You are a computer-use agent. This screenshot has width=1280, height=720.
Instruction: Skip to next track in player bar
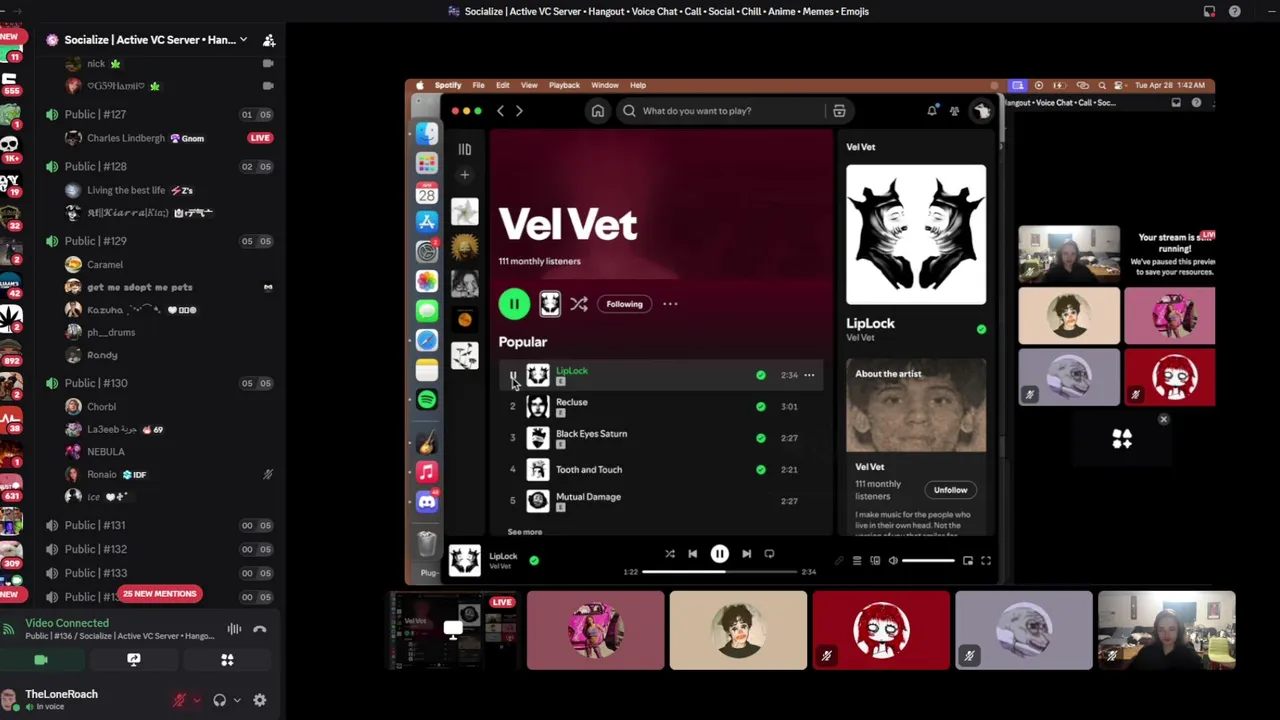tap(746, 554)
